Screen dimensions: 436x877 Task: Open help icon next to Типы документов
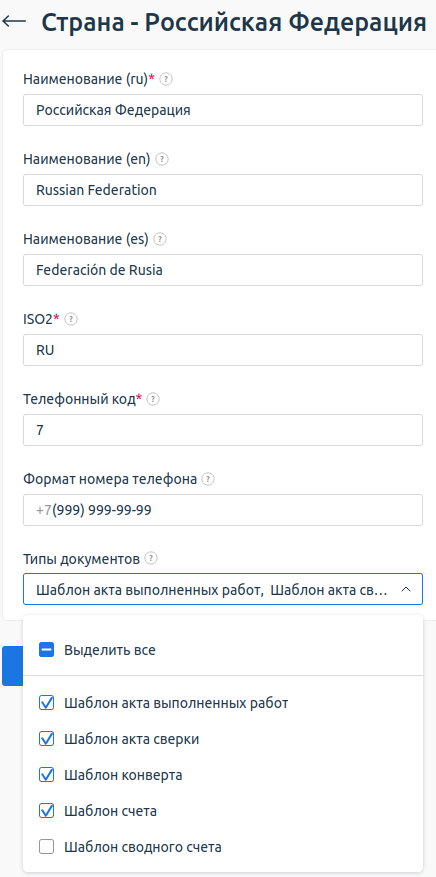(151, 559)
